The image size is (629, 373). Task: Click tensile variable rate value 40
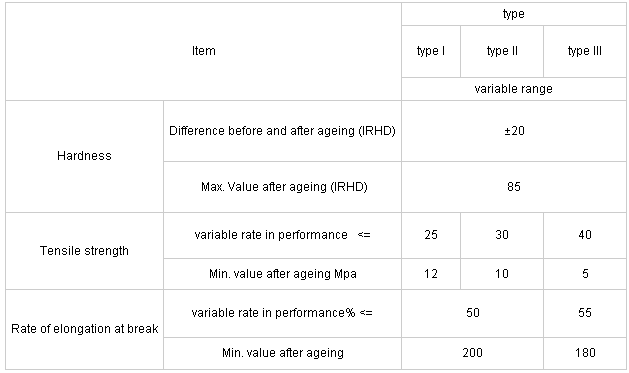click(584, 235)
